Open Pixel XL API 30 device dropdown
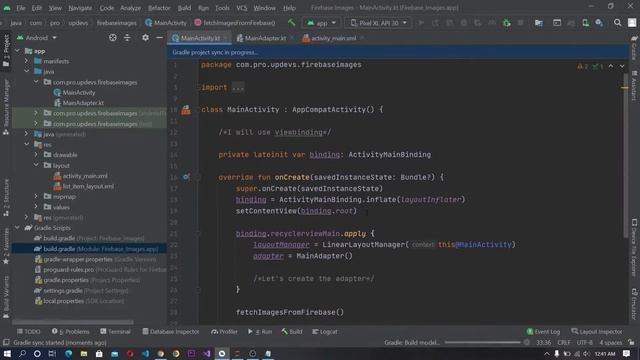Image resolution: width=640 pixels, height=360 pixels. pos(378,23)
